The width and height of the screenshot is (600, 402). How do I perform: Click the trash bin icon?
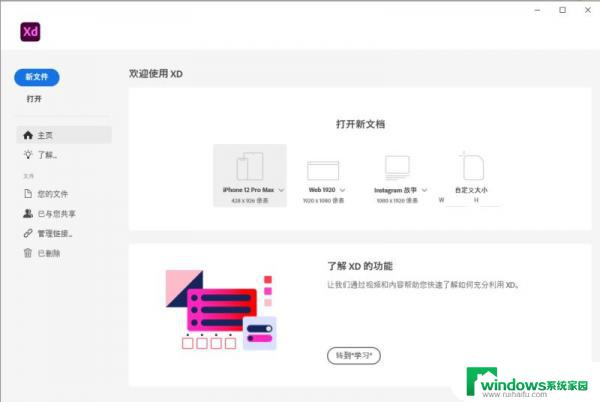(x=28, y=253)
